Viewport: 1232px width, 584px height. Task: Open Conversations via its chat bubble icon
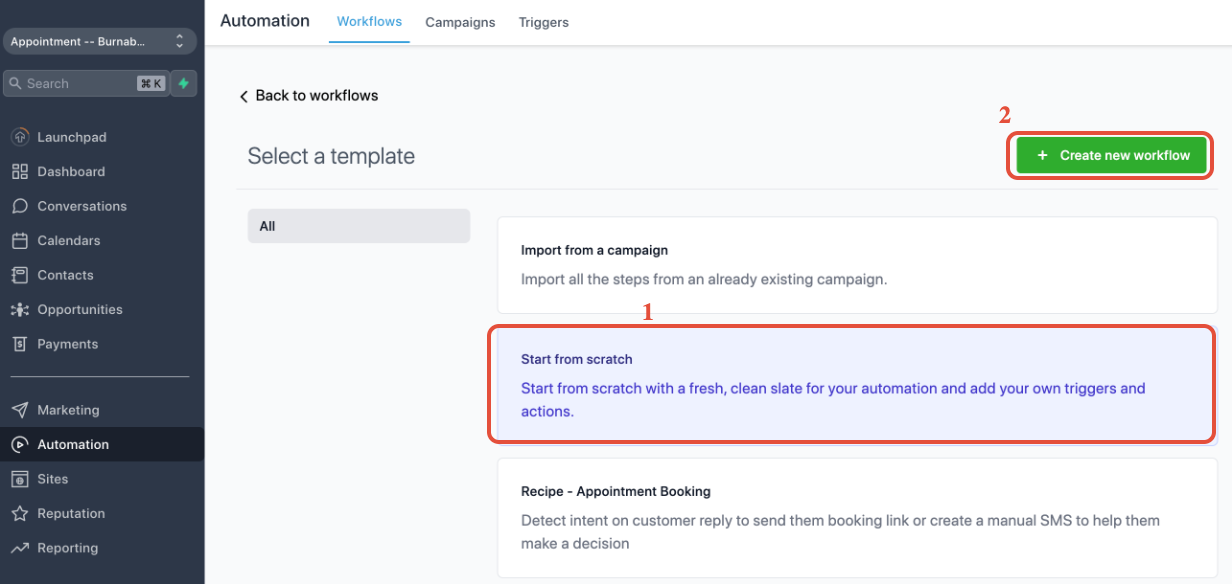pyautogui.click(x=20, y=206)
